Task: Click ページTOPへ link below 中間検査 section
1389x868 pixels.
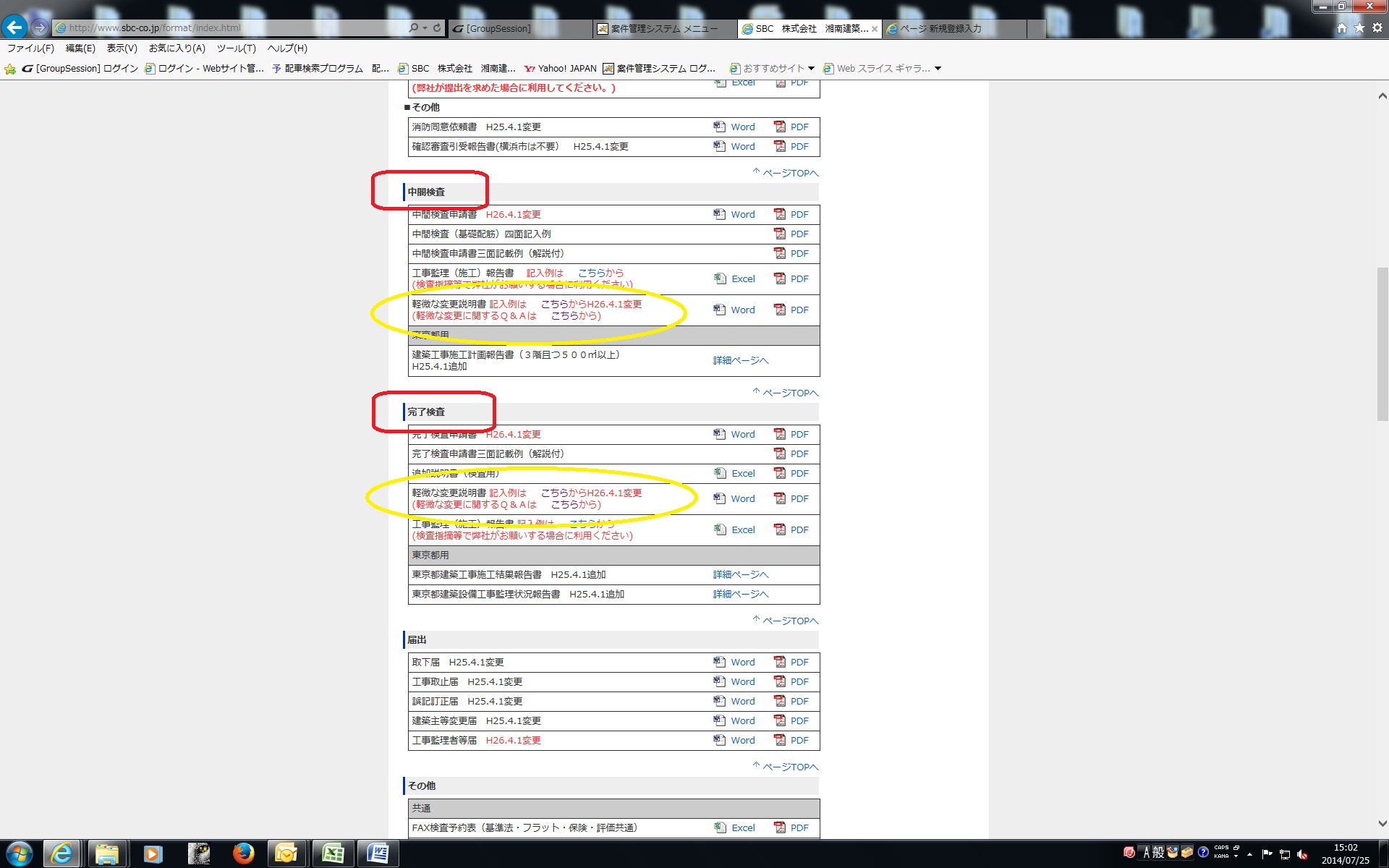Action: [x=790, y=393]
